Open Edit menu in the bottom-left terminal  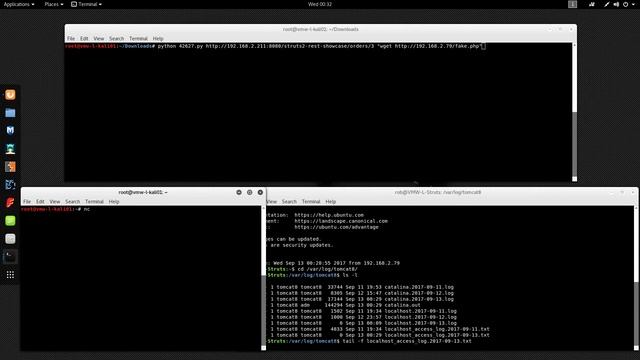40,202
